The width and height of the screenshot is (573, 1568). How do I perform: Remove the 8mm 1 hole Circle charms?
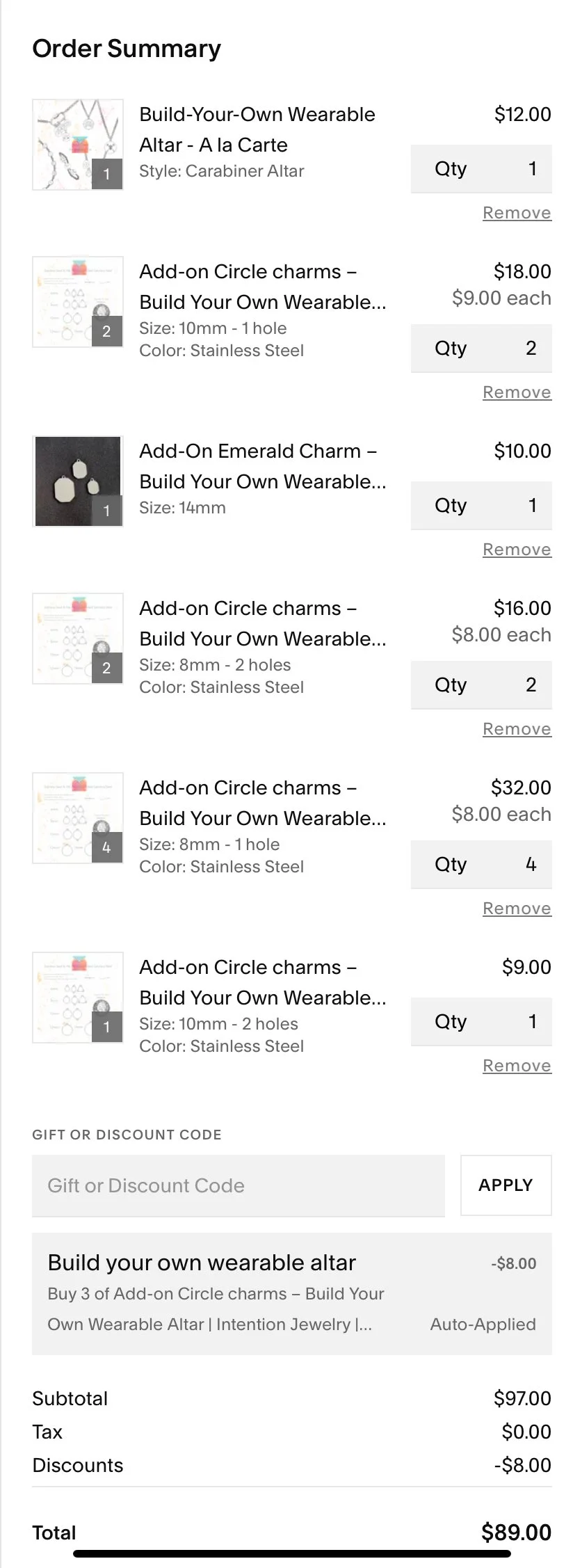pos(517,909)
